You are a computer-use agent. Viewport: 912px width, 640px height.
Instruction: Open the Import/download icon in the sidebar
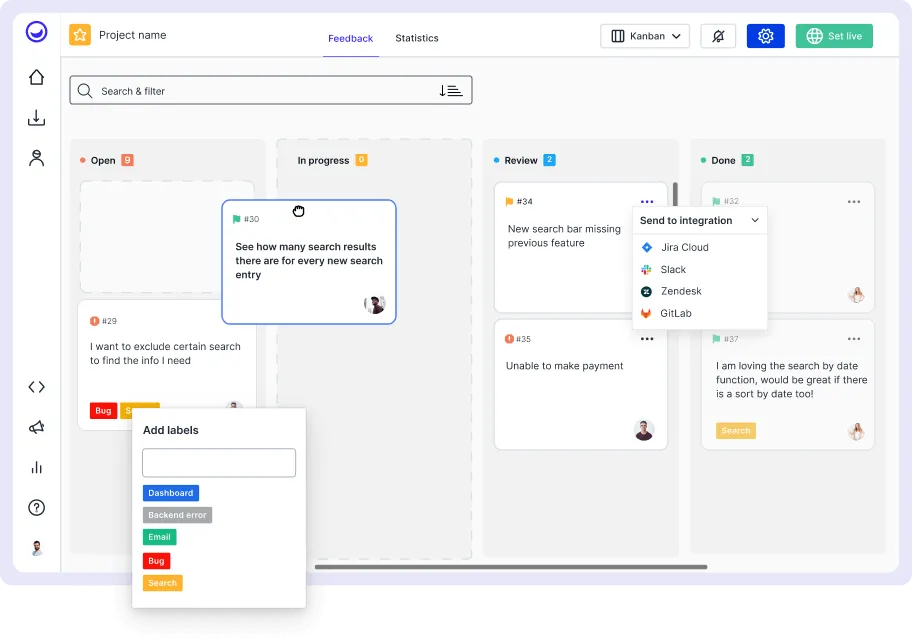click(x=36, y=117)
